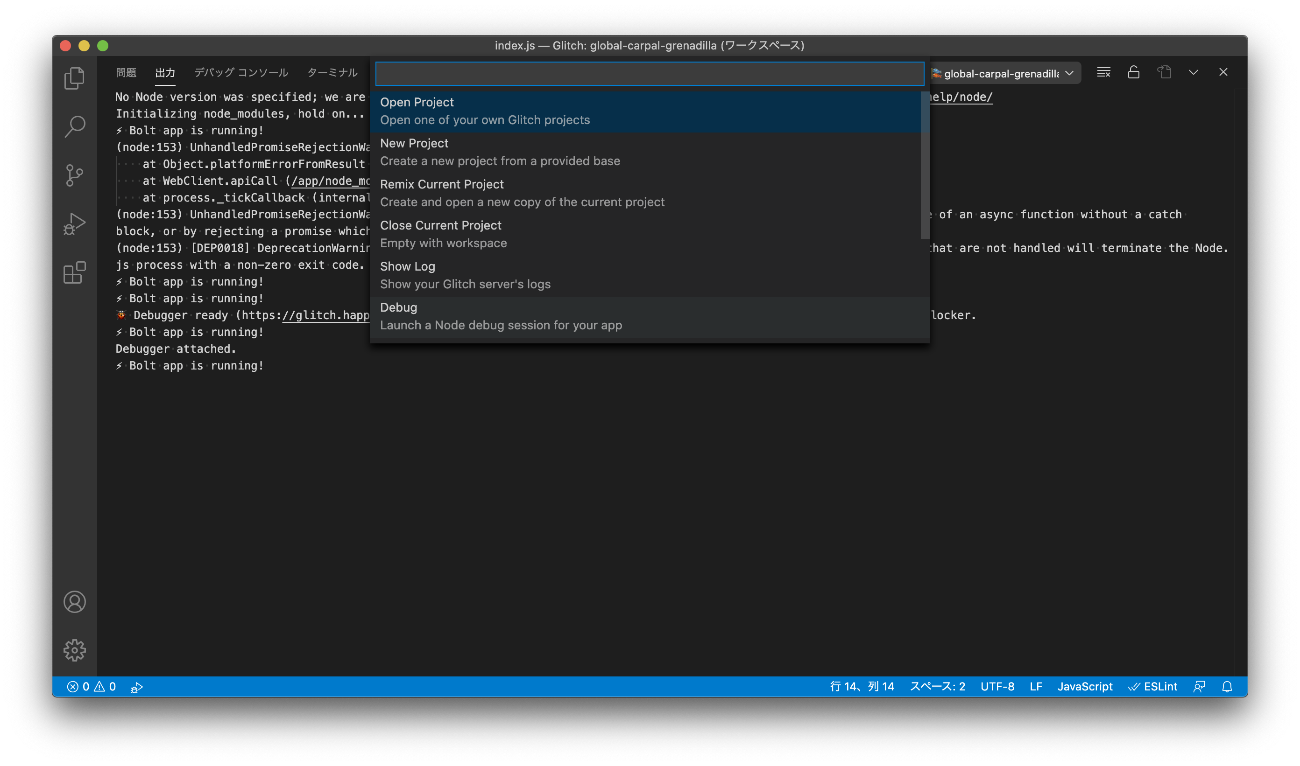
Task: Change indentation via スペース: 2
Action: [937, 687]
